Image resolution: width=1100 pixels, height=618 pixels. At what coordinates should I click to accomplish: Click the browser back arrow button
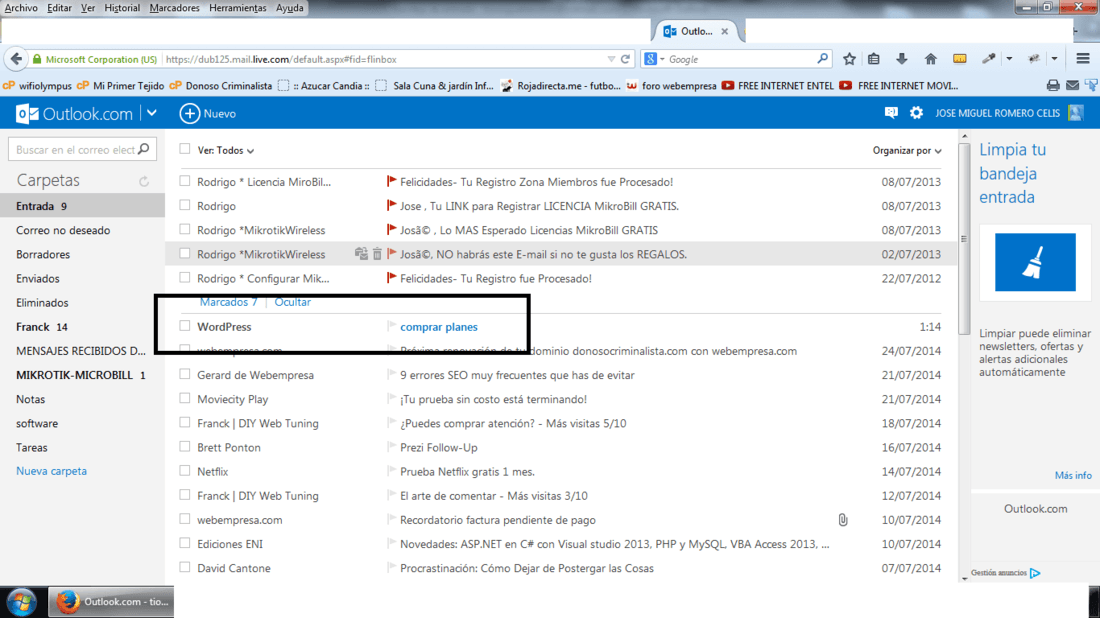point(17,59)
